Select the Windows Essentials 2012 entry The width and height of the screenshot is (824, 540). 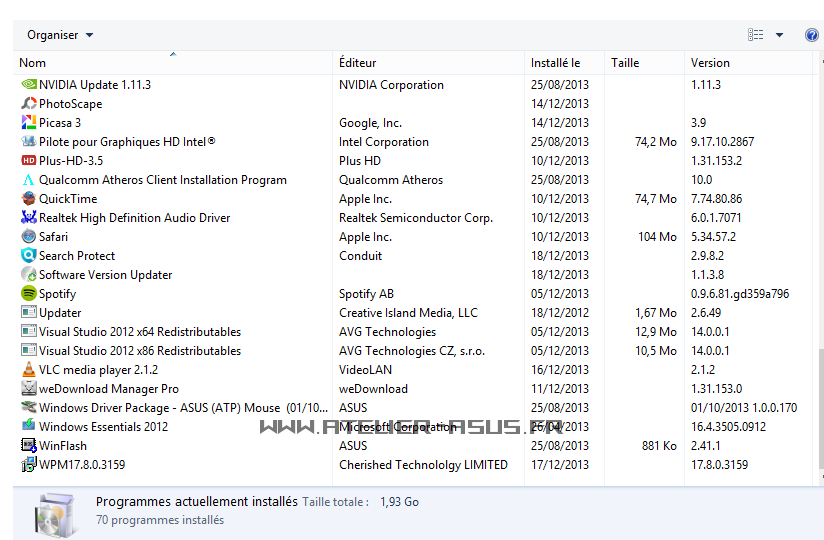tap(103, 427)
